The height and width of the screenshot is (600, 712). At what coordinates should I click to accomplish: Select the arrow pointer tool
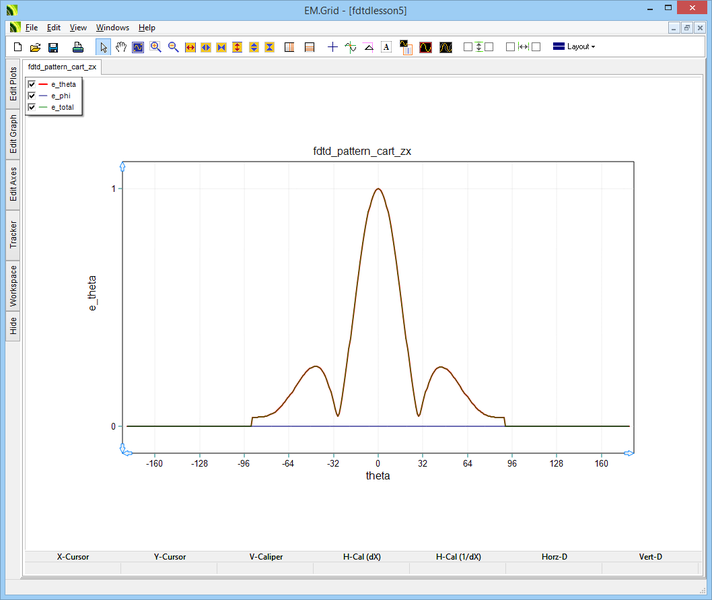[x=104, y=47]
